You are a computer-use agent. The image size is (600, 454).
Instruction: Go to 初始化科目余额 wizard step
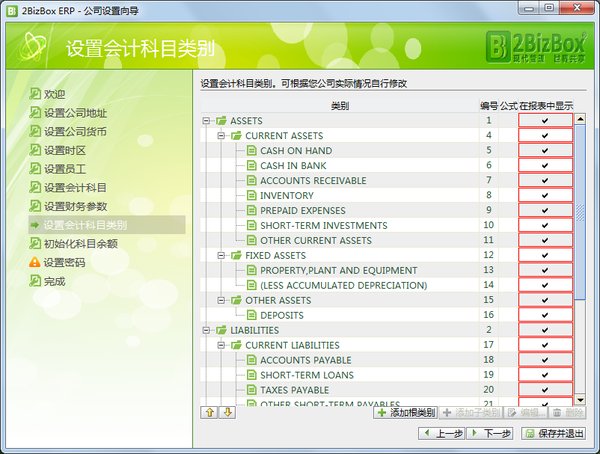[x=81, y=244]
